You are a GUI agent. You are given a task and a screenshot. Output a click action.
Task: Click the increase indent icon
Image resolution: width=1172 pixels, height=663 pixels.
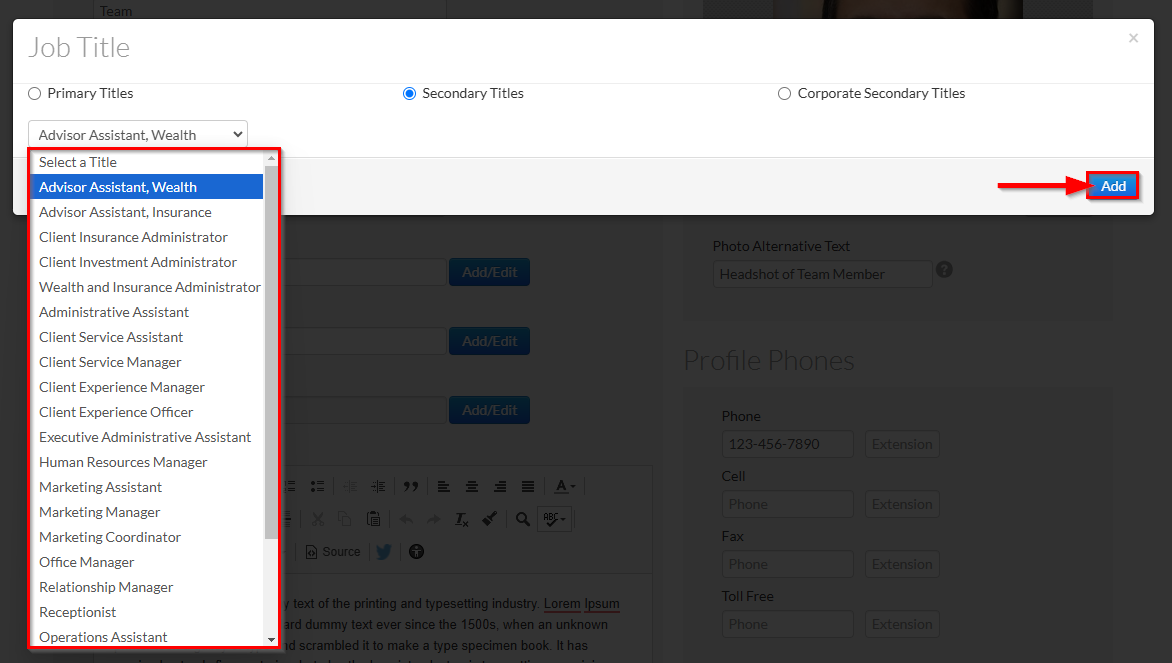click(x=378, y=487)
